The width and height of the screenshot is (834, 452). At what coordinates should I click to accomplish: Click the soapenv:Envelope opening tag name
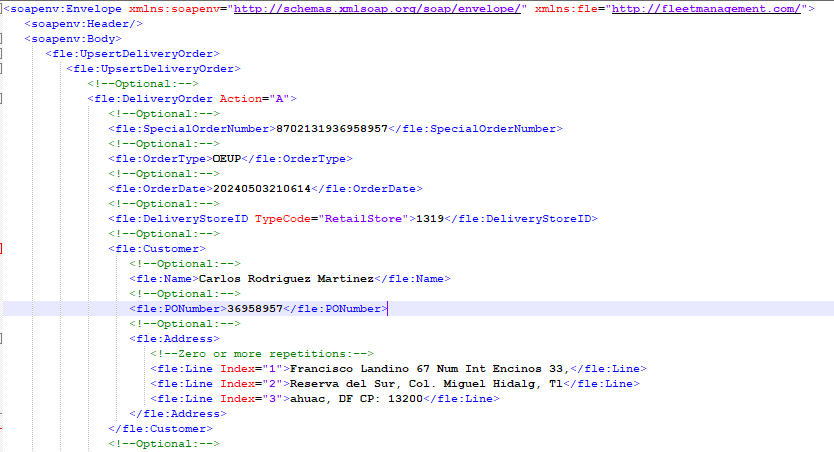[x=65, y=9]
